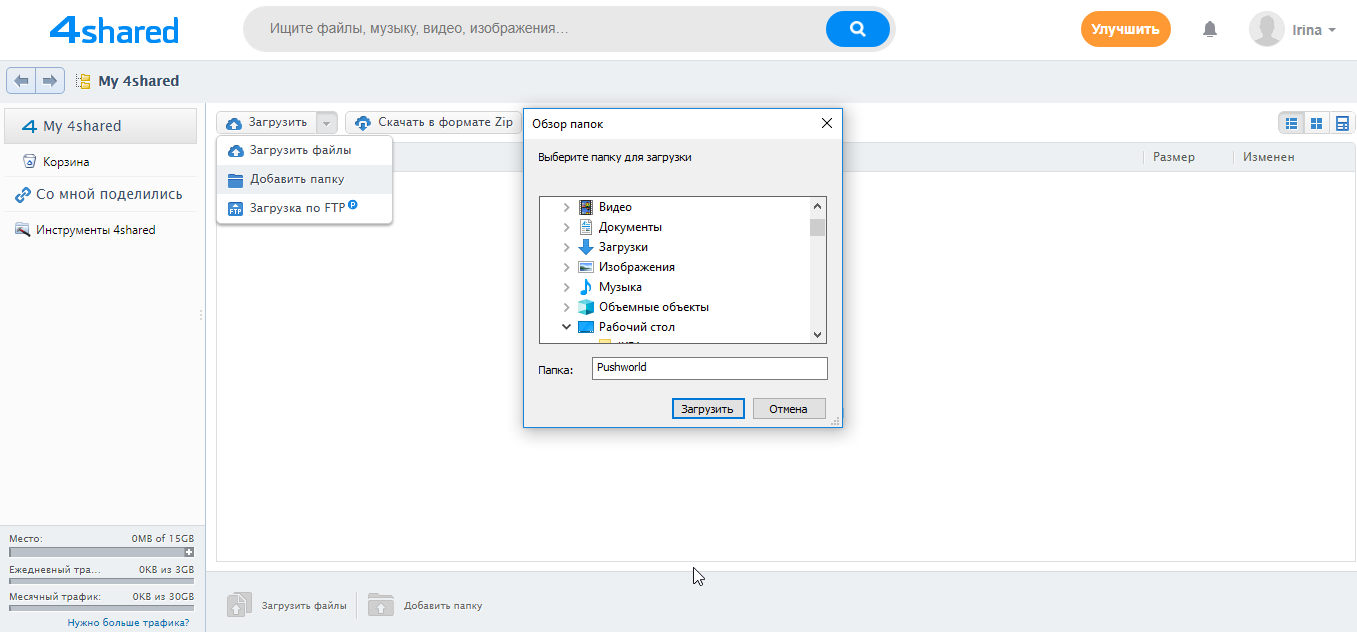Viewport: 1357px width, 632px height.
Task: Switch to details pane view
Action: [x=1342, y=123]
